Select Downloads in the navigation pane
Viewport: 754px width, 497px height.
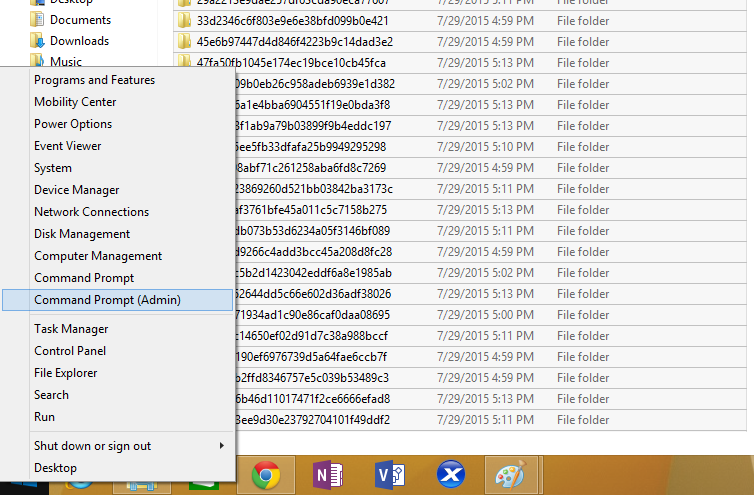[x=79, y=41]
